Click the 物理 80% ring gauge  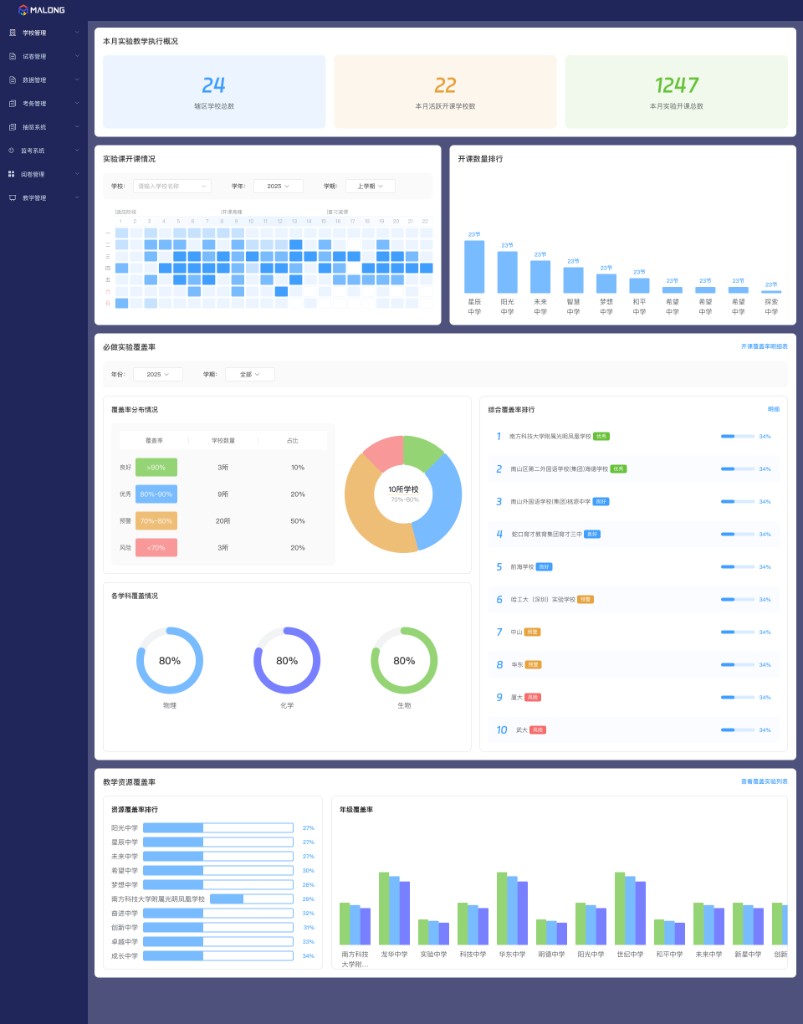coord(170,660)
